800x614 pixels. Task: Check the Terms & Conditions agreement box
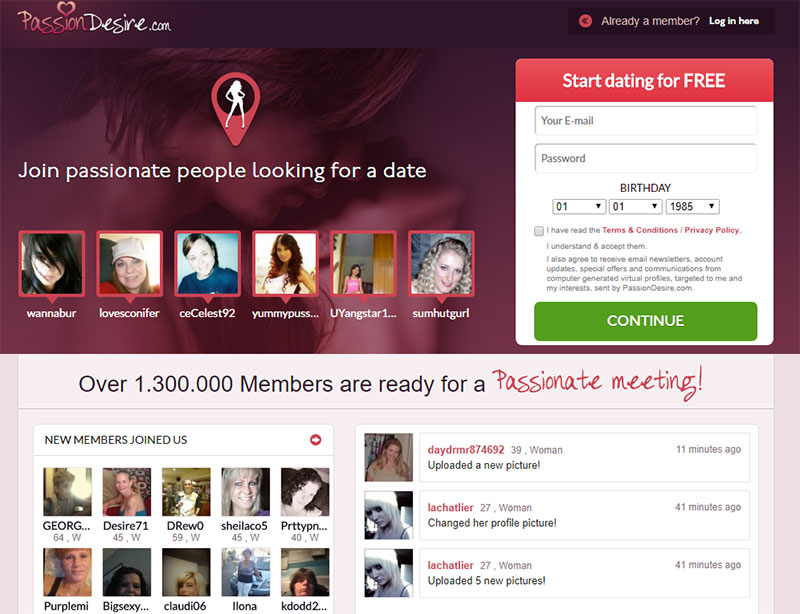click(x=539, y=230)
